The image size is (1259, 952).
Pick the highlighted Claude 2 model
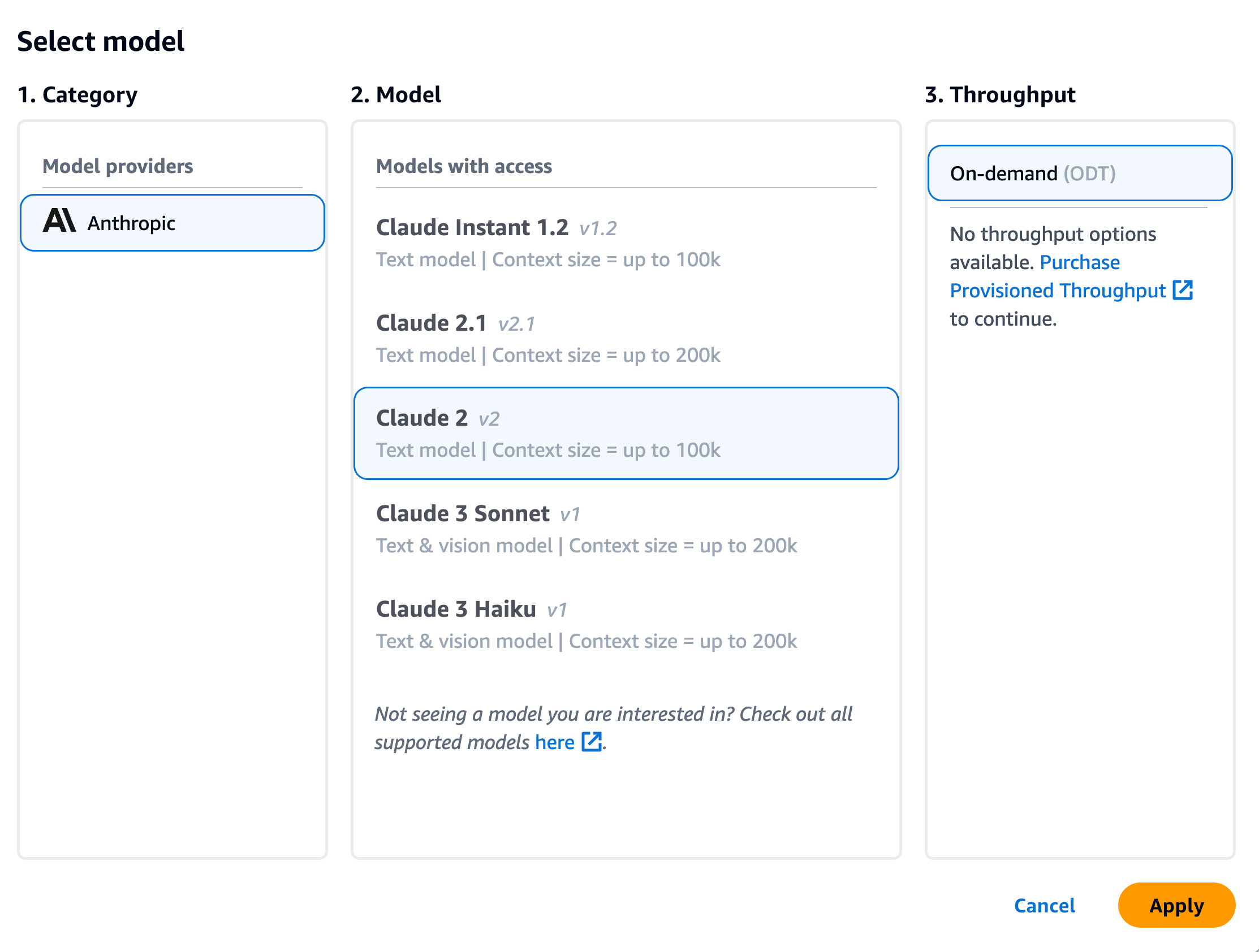pos(626,434)
